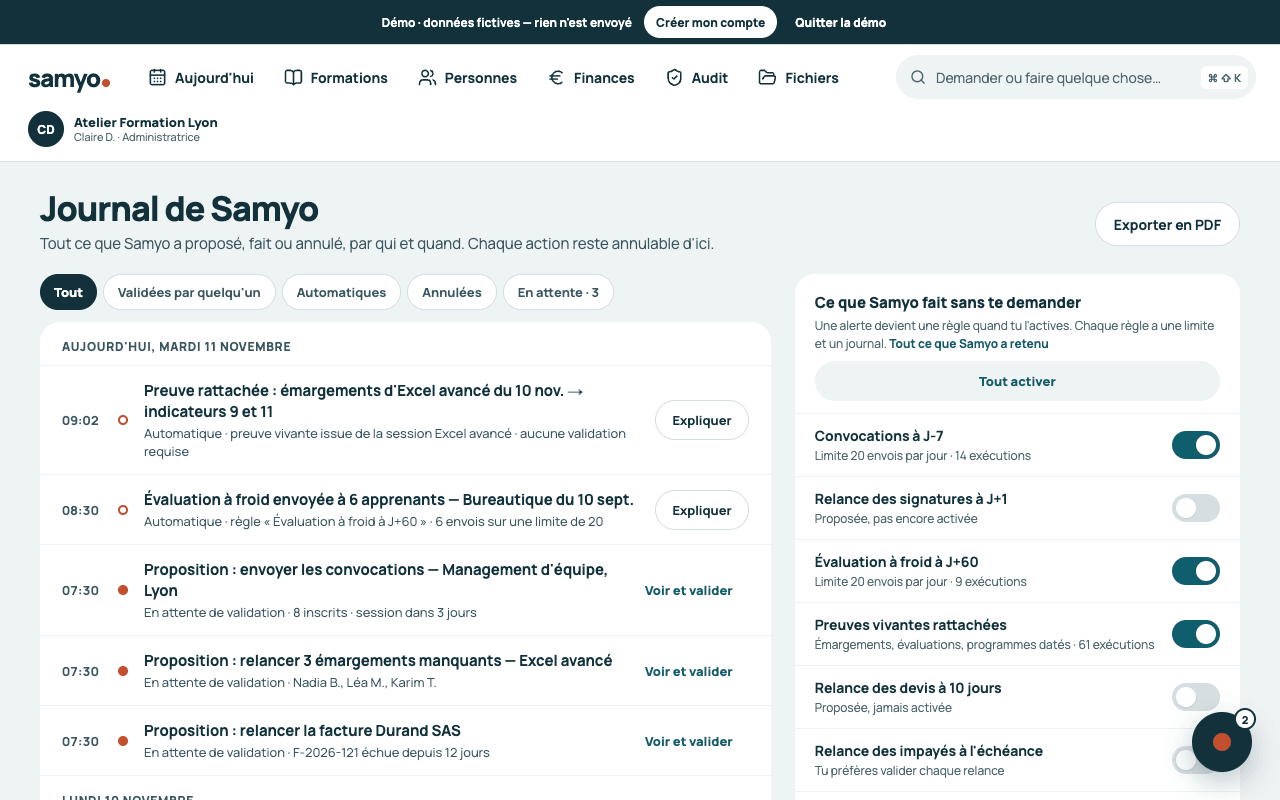The height and width of the screenshot is (800, 1280).
Task: Open Aujourd'hui via its calendar icon
Action: (x=157, y=77)
